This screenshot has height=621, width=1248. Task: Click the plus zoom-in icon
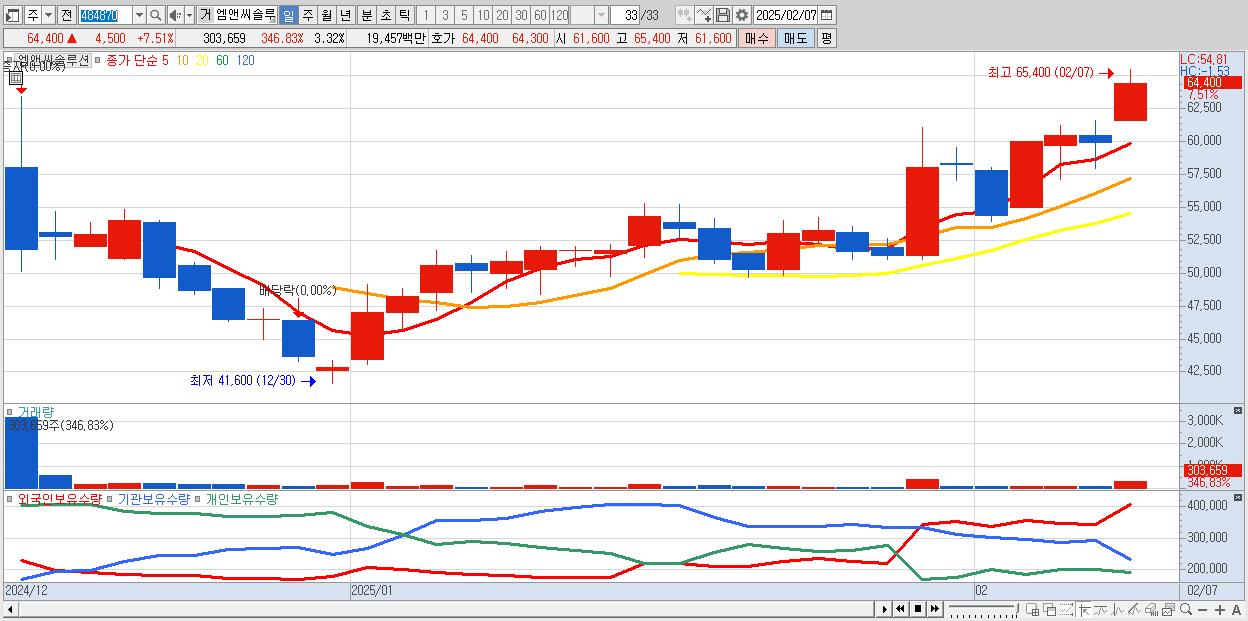click(1220, 610)
